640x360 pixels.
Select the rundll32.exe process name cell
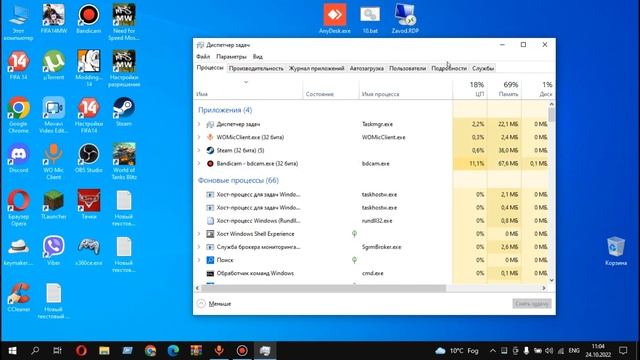point(377,221)
